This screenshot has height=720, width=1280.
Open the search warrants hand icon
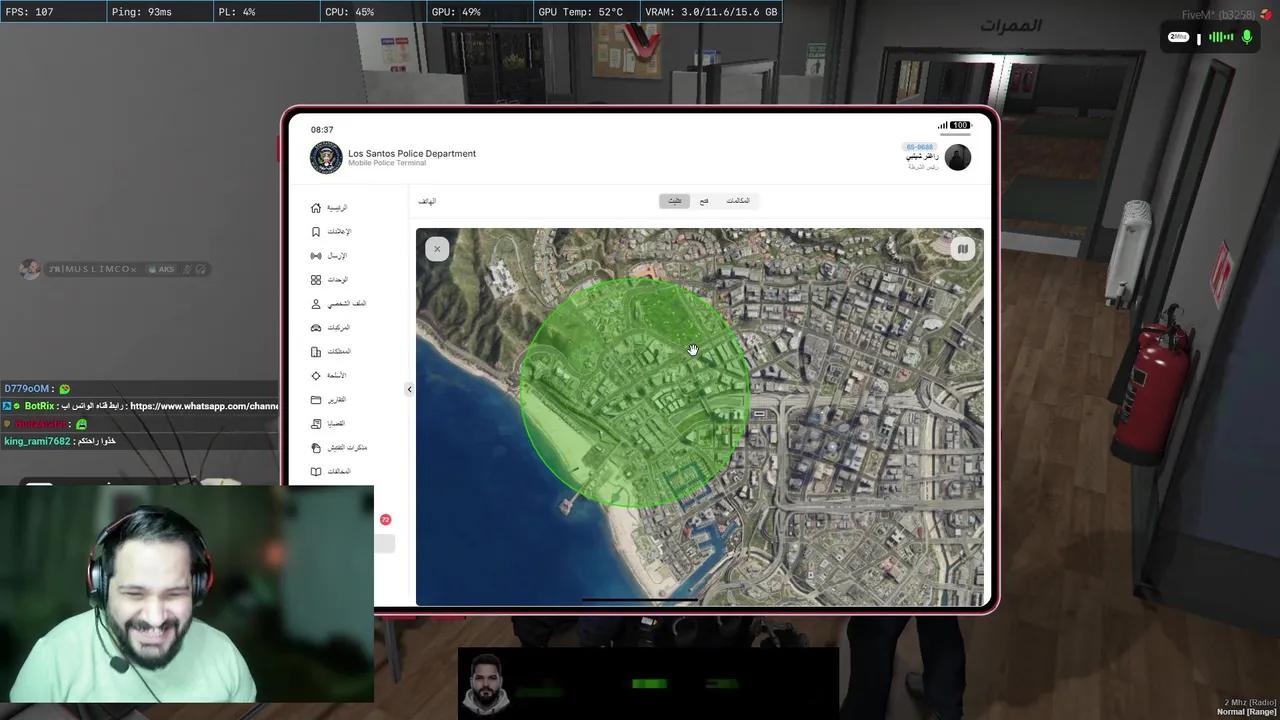coord(316,448)
